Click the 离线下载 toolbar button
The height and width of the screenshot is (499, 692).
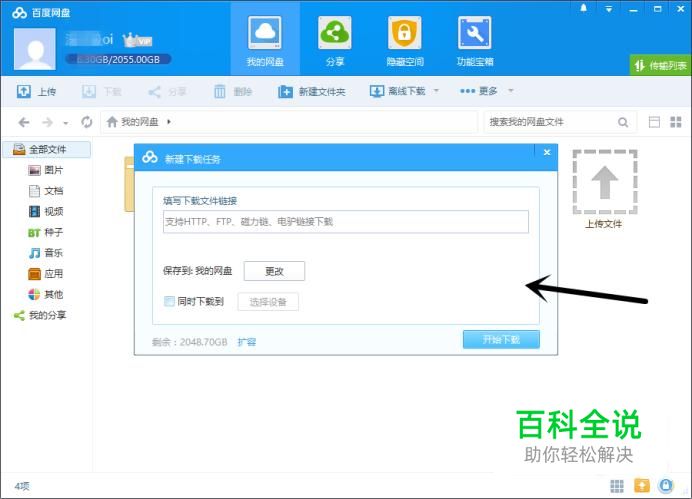pyautogui.click(x=397, y=91)
